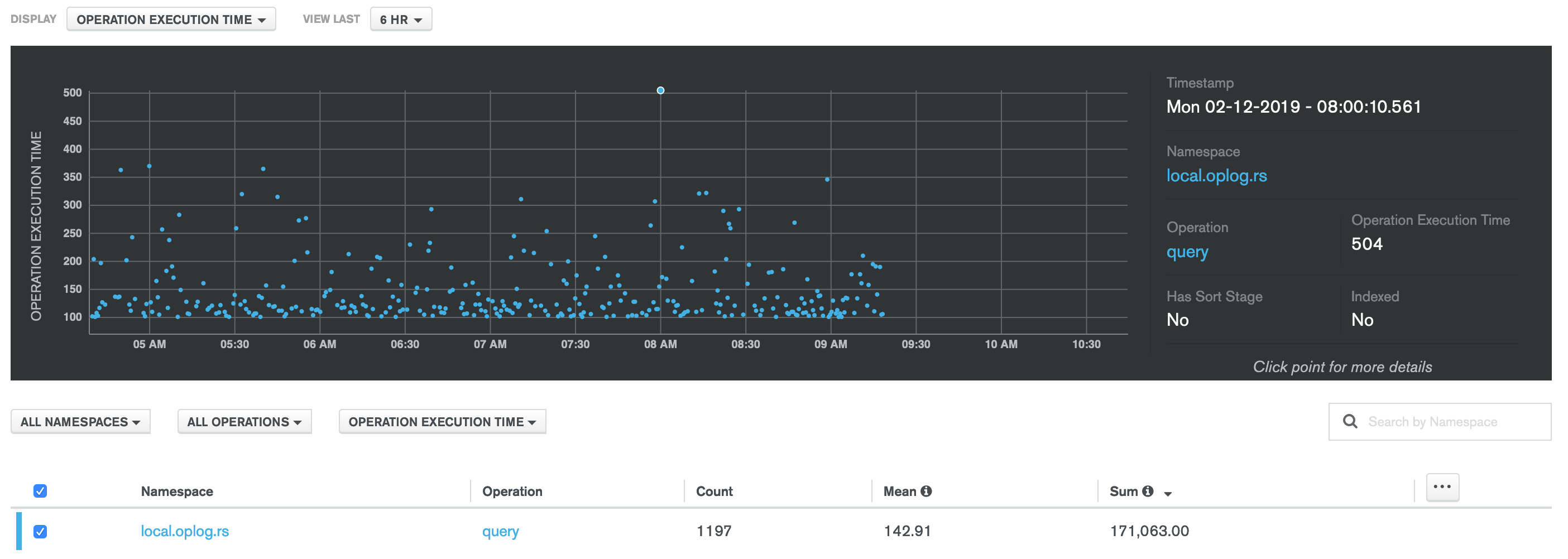Uncheck the select-all checkbox in table header
The width and height of the screenshot is (1568, 559).
click(x=40, y=490)
